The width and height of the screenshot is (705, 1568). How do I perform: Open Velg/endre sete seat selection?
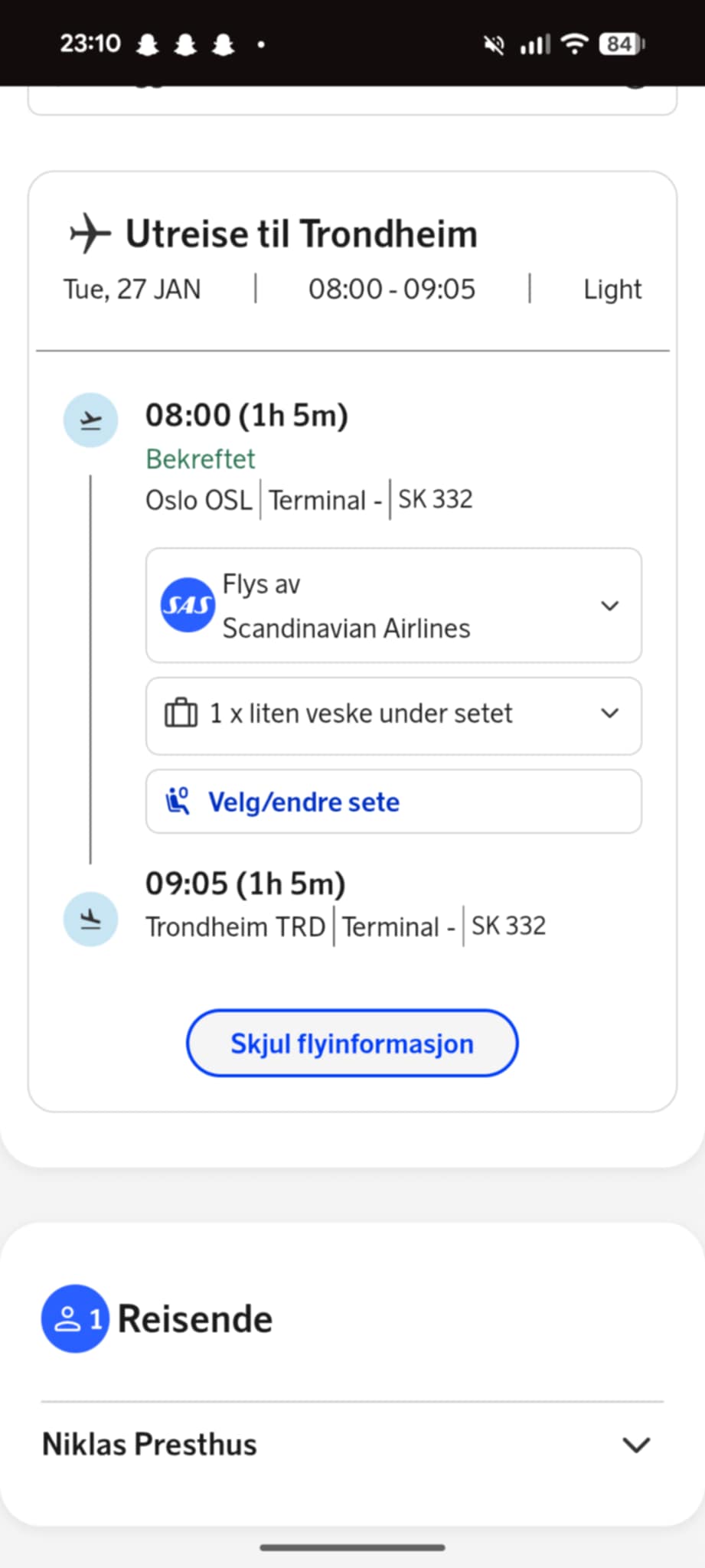tap(393, 802)
